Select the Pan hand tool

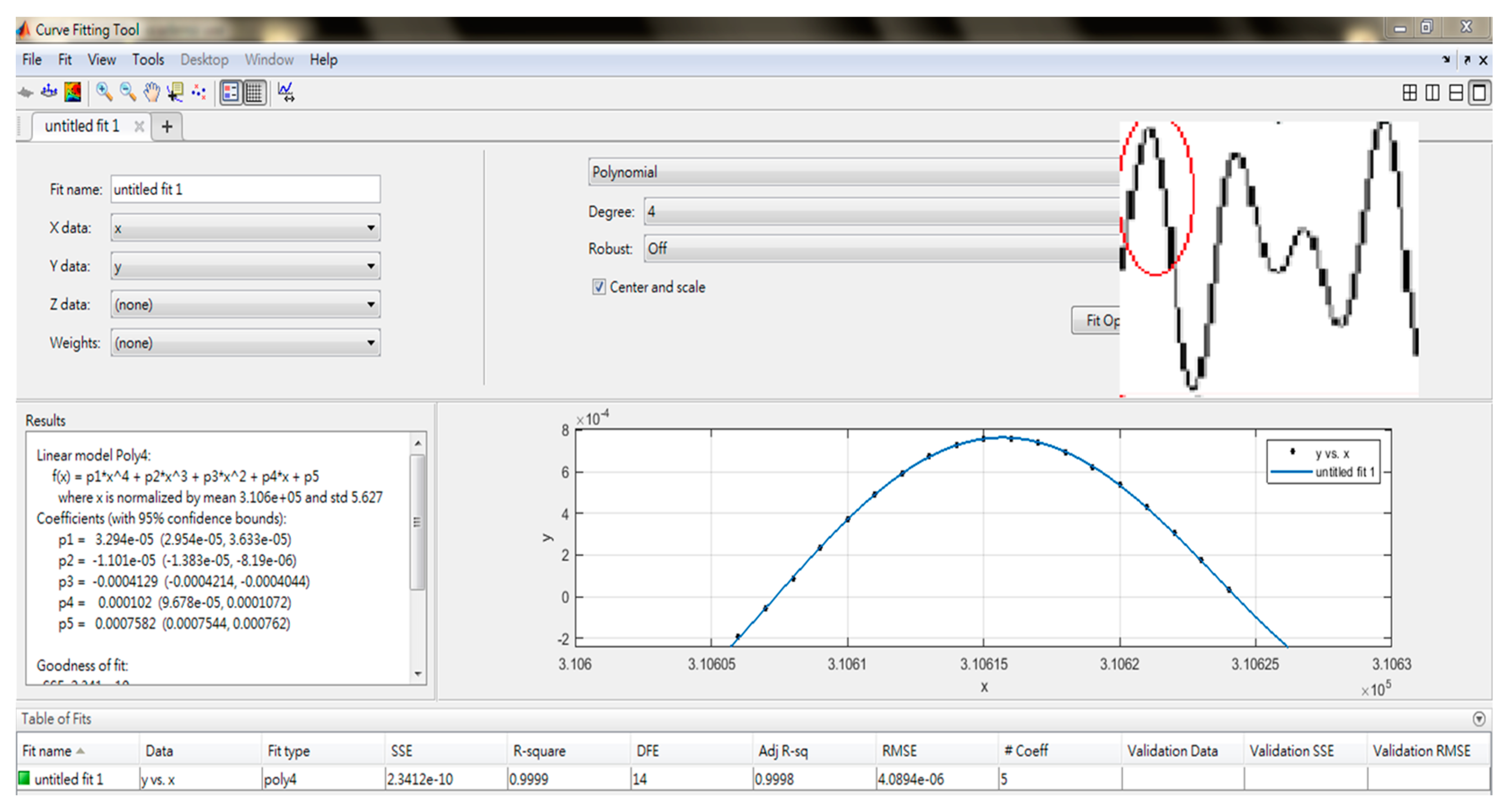click(151, 92)
